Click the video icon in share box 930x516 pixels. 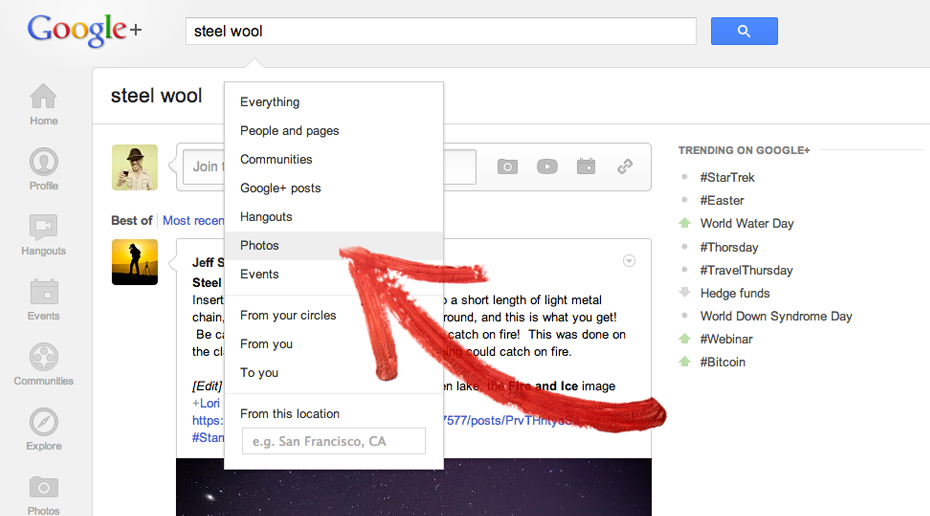pos(547,167)
